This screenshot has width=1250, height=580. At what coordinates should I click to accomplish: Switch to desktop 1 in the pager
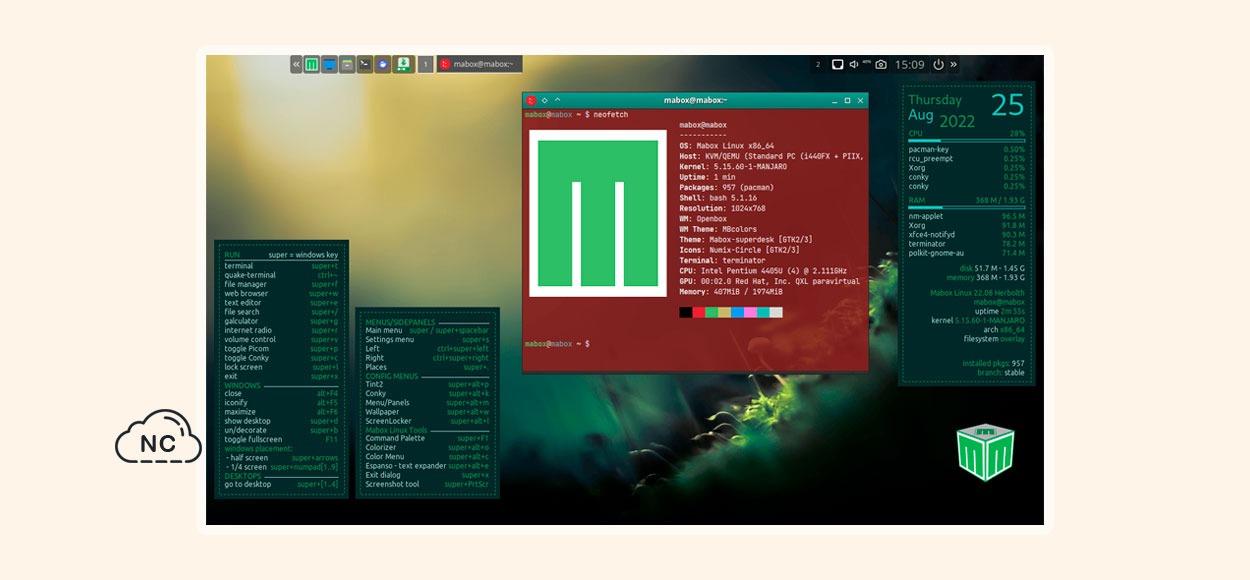(425, 64)
